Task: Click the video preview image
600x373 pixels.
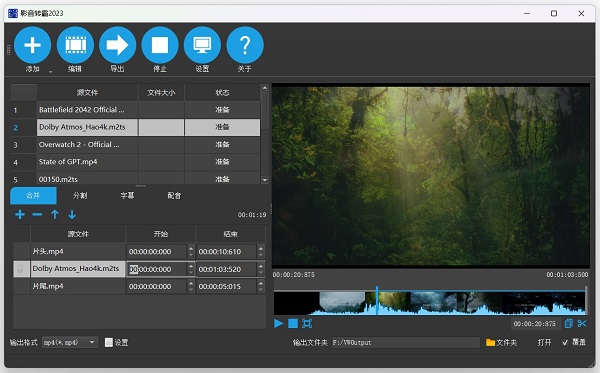Action: (431, 175)
